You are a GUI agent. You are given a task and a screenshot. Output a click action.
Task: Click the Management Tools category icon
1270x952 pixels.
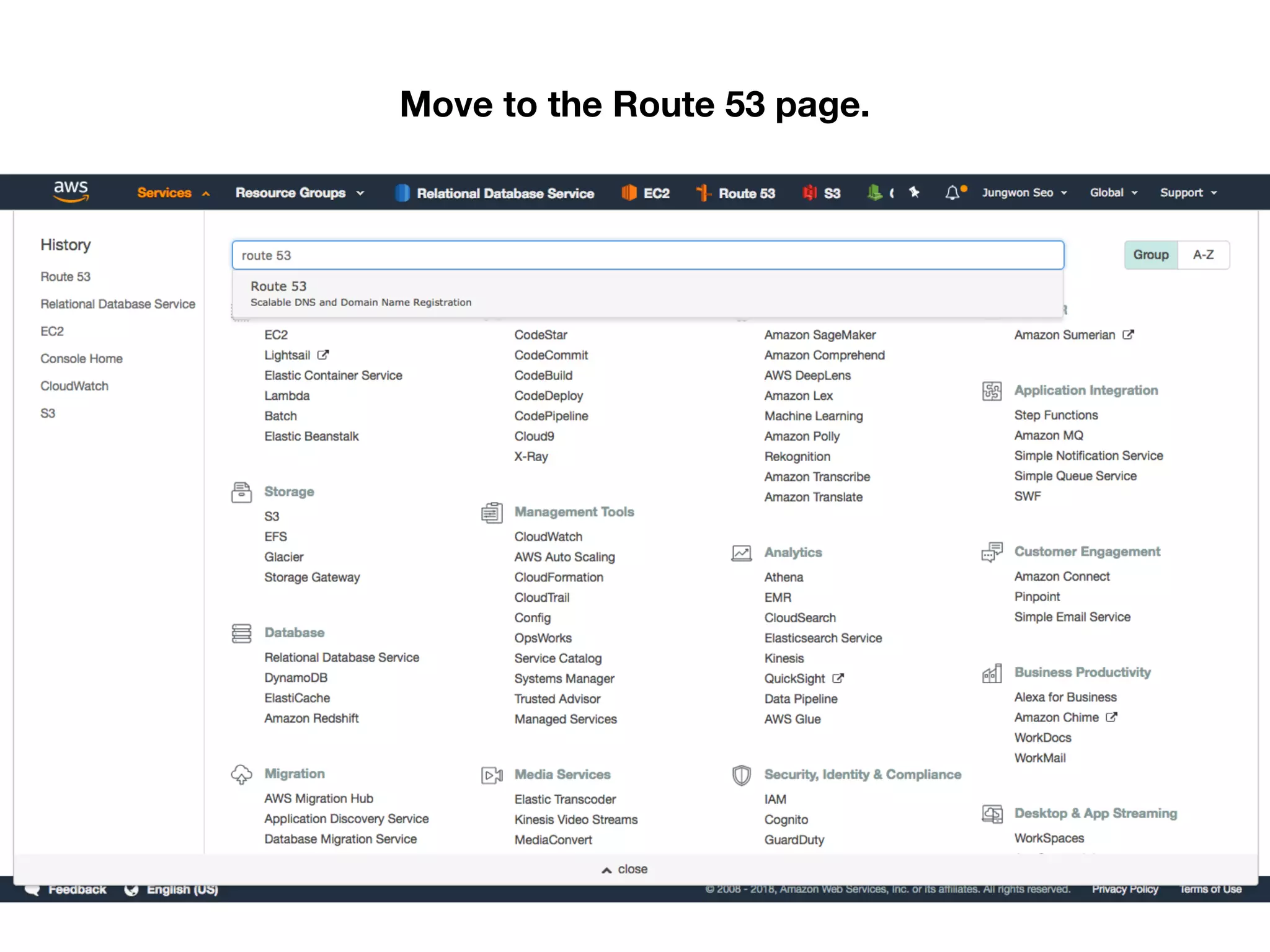[x=492, y=513]
